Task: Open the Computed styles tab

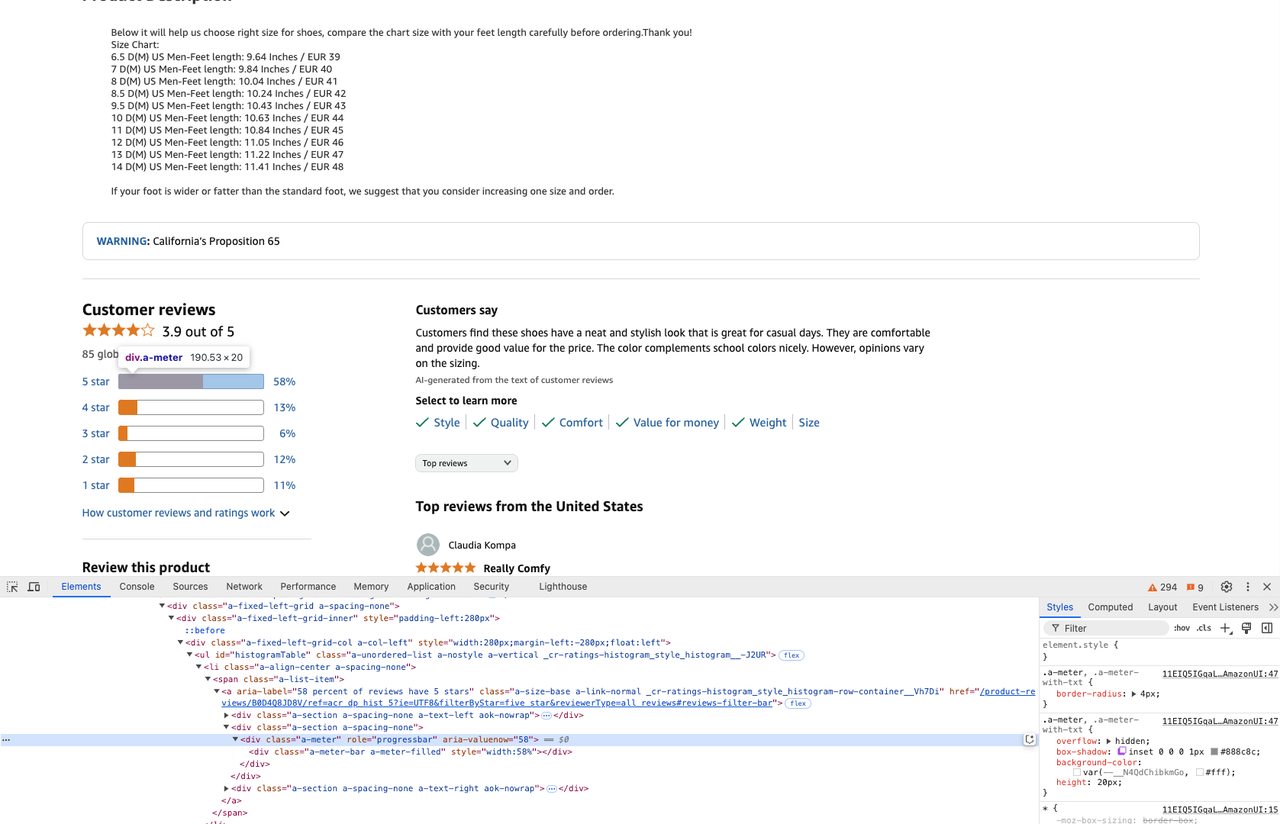Action: coord(1110,607)
